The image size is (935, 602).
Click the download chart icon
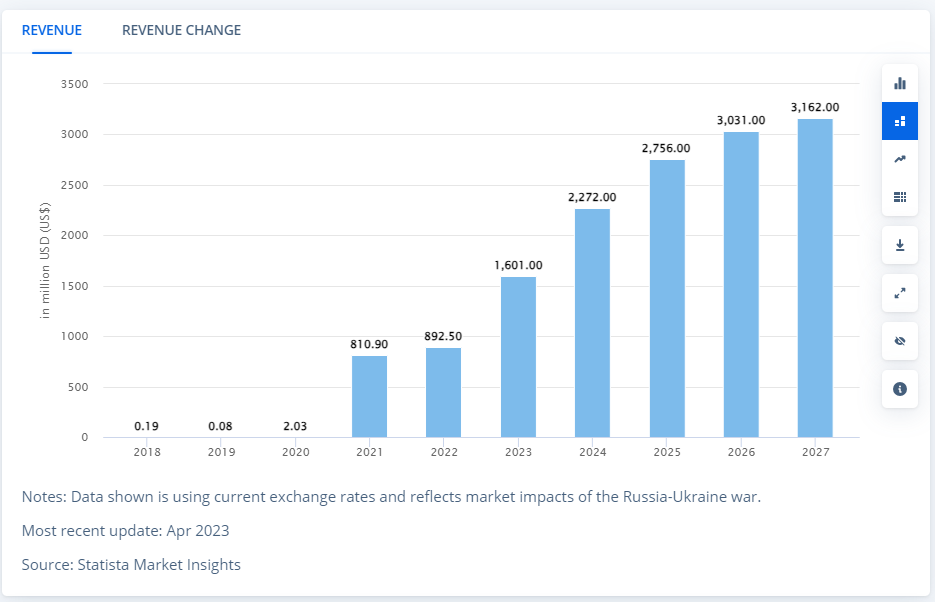(x=900, y=245)
